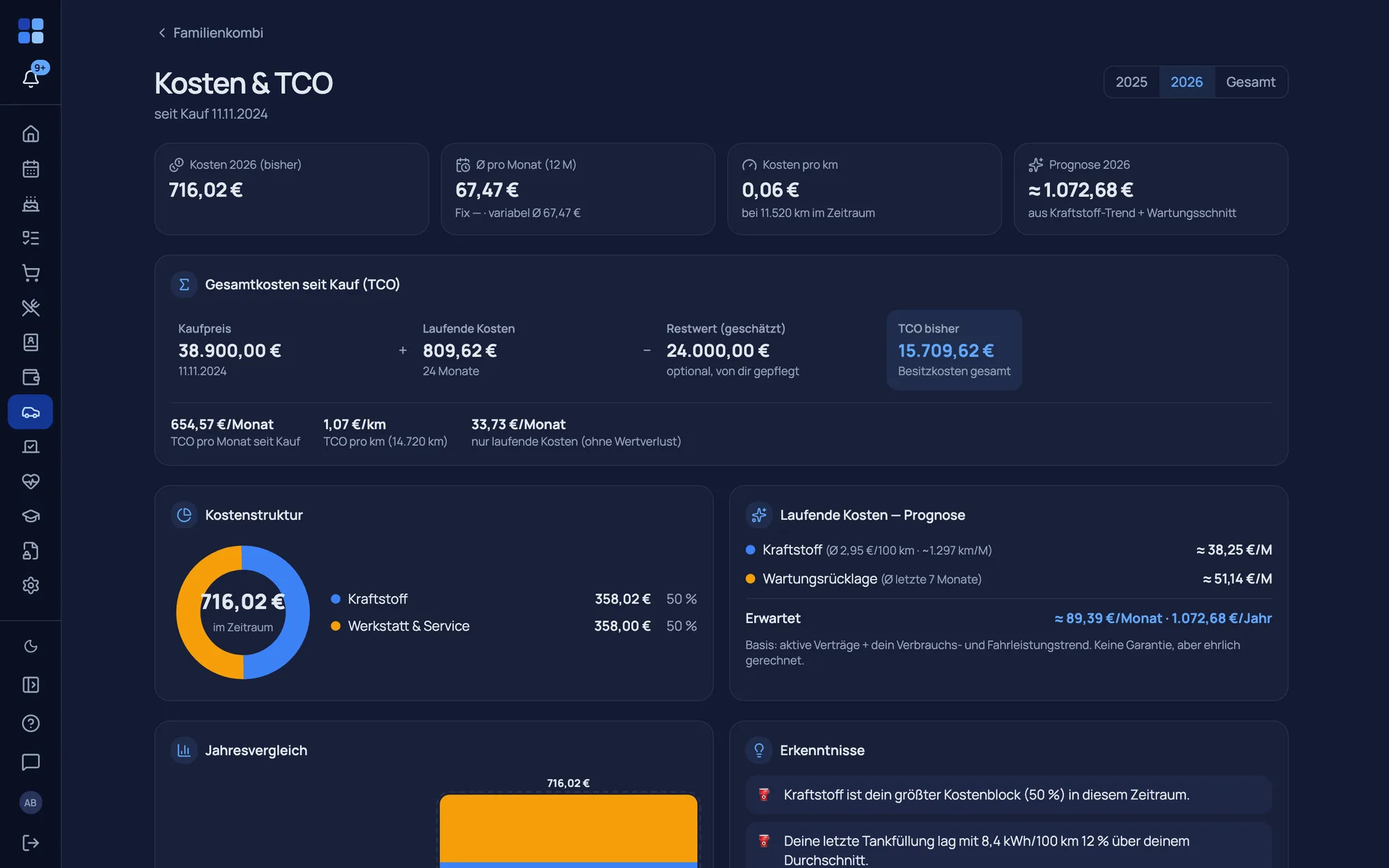Go to home dashboard icon
This screenshot has width=1389, height=868.
pyautogui.click(x=31, y=133)
